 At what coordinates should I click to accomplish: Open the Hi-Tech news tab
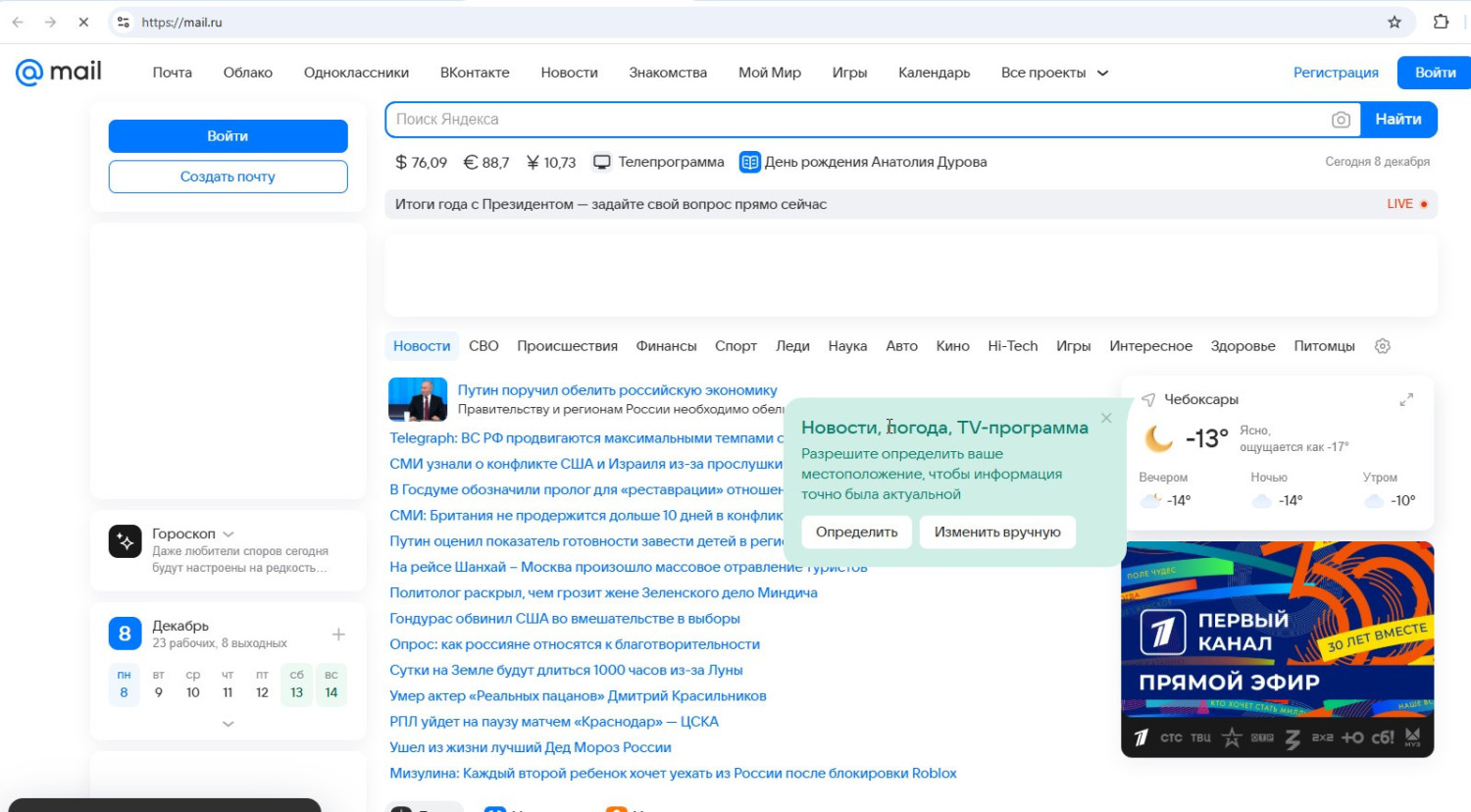[x=1012, y=346]
